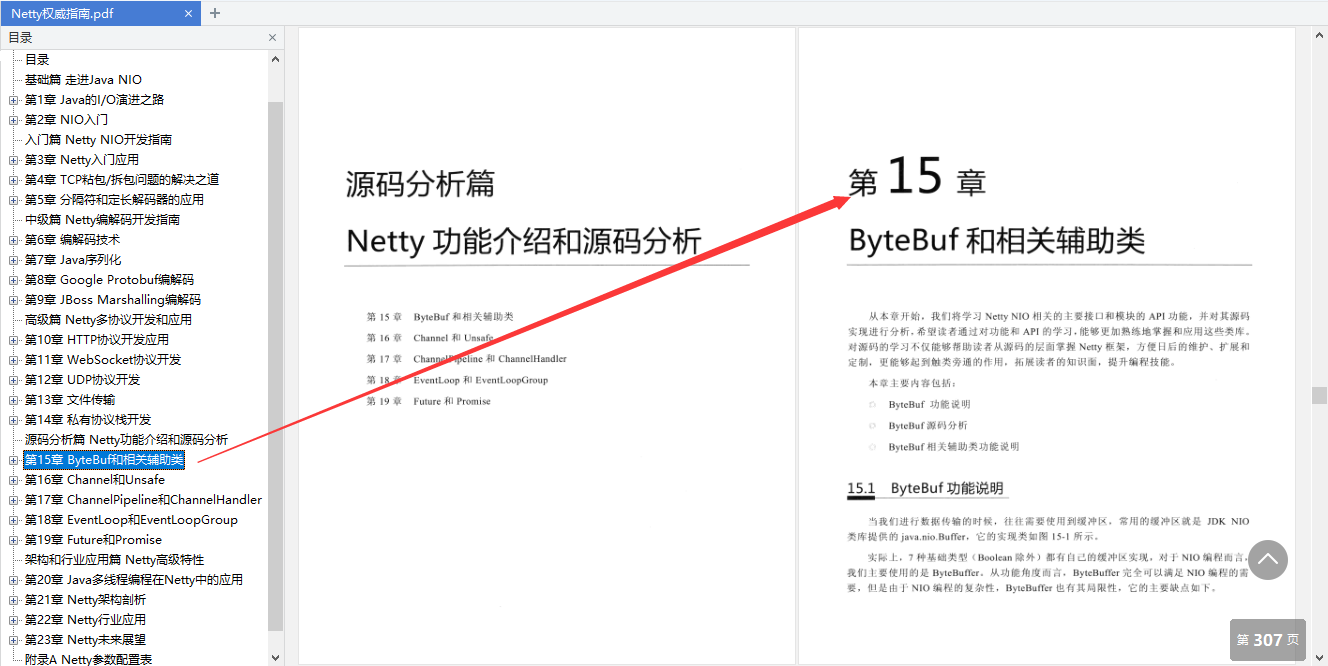
Task: Close the Netty权威指南.pdf tab
Action: click(x=188, y=13)
